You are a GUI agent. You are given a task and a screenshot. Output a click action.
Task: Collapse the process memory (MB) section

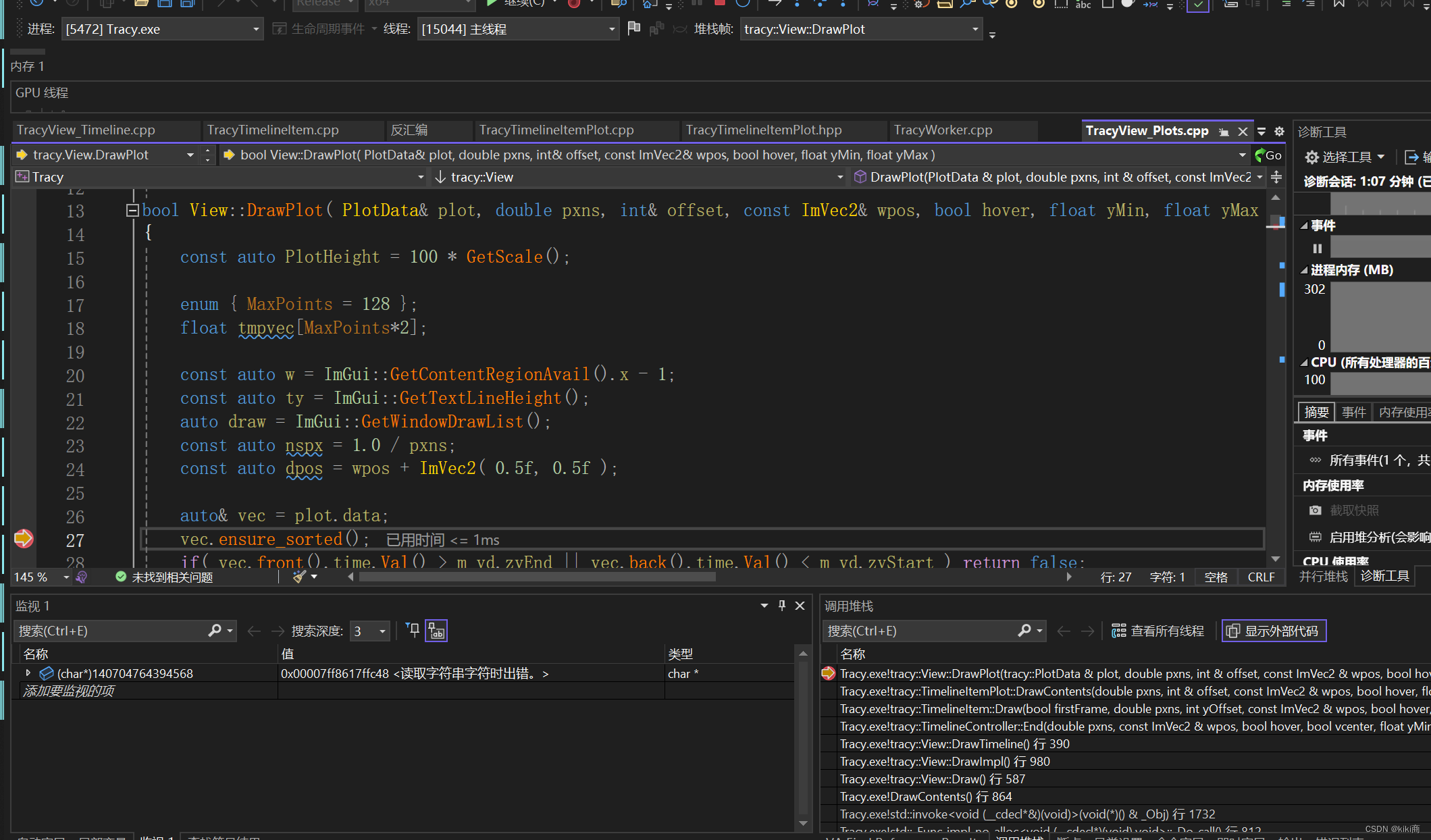pyautogui.click(x=1304, y=270)
